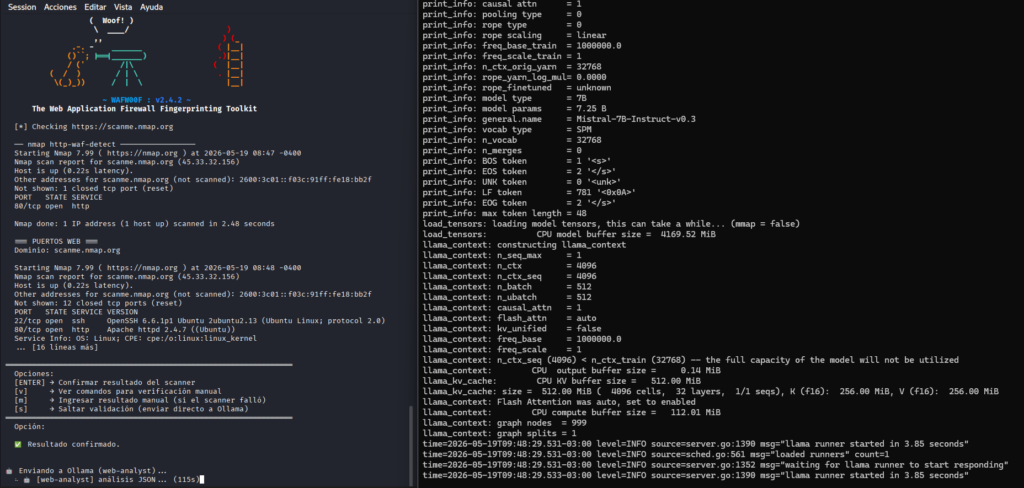Click 'llama_context: constructing llama_context' line
This screenshot has height=488, width=1024.
524,245
